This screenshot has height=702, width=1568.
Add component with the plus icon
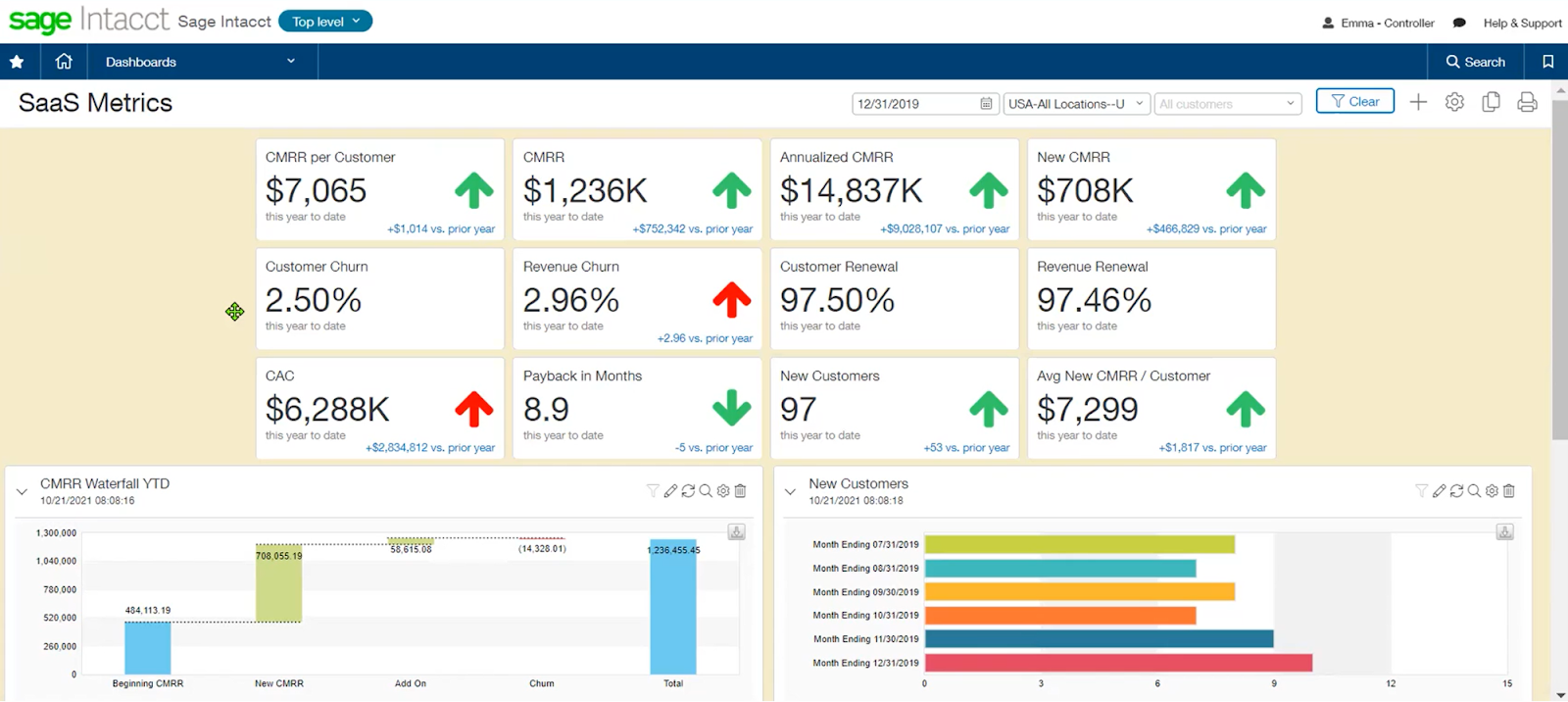(1418, 102)
